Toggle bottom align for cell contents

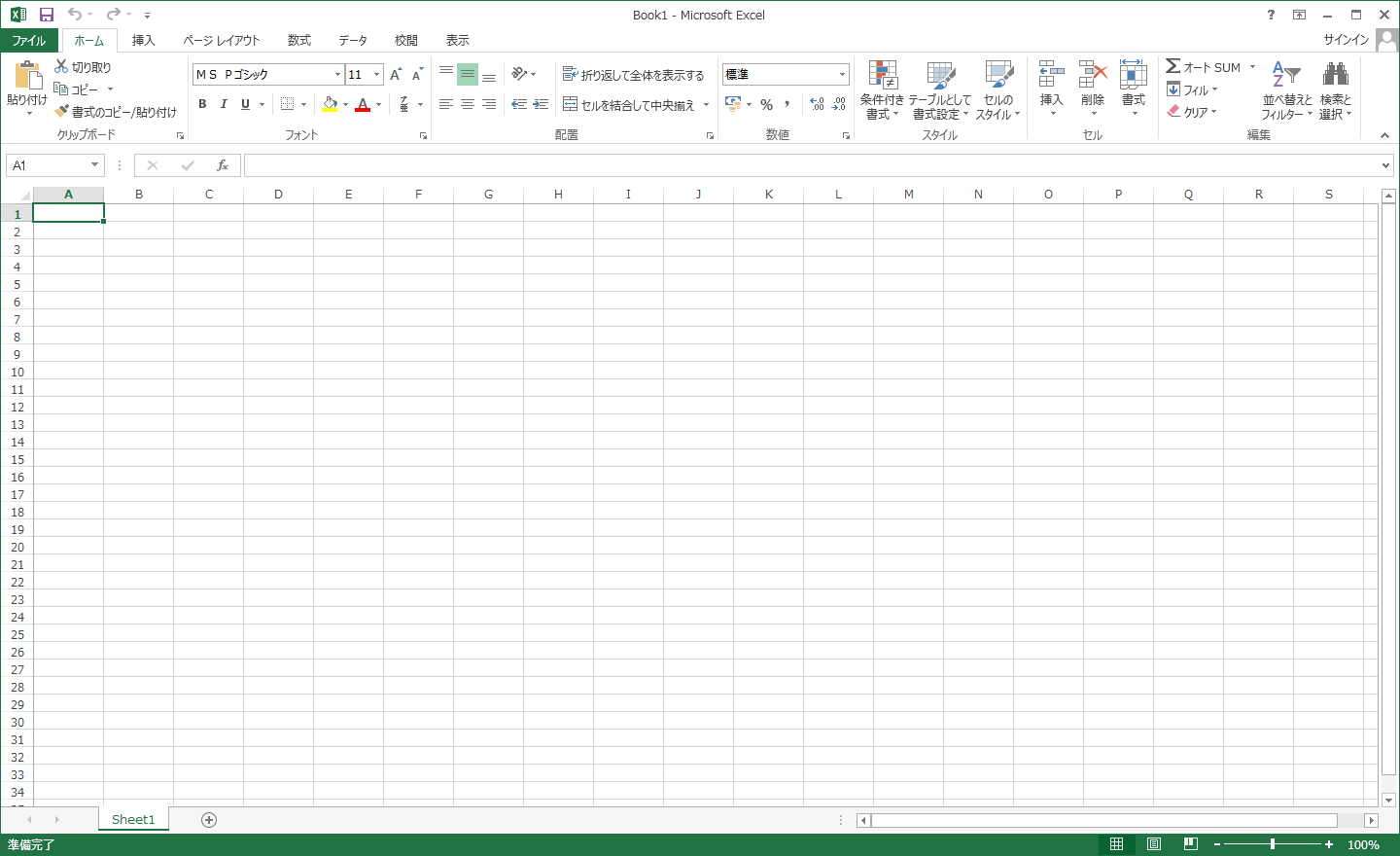[x=489, y=74]
